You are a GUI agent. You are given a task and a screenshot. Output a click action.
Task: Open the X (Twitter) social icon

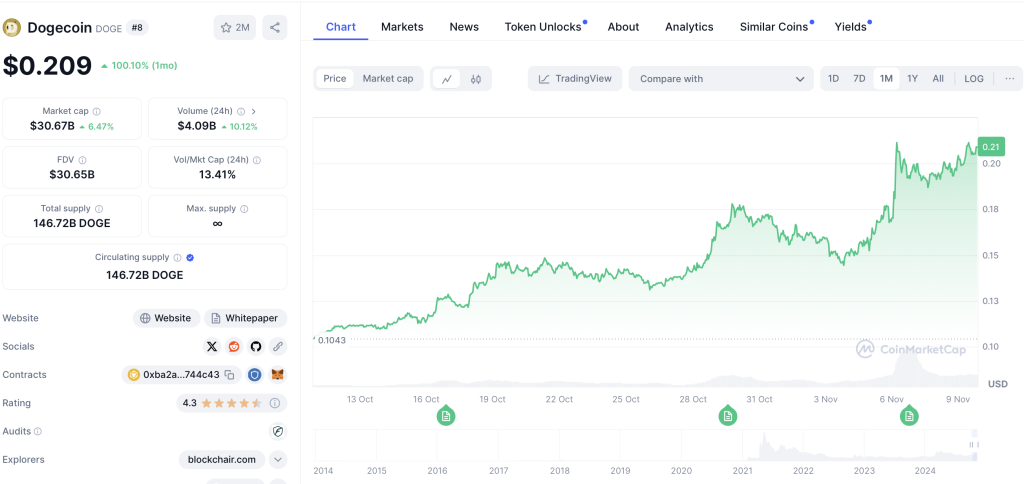pos(212,346)
